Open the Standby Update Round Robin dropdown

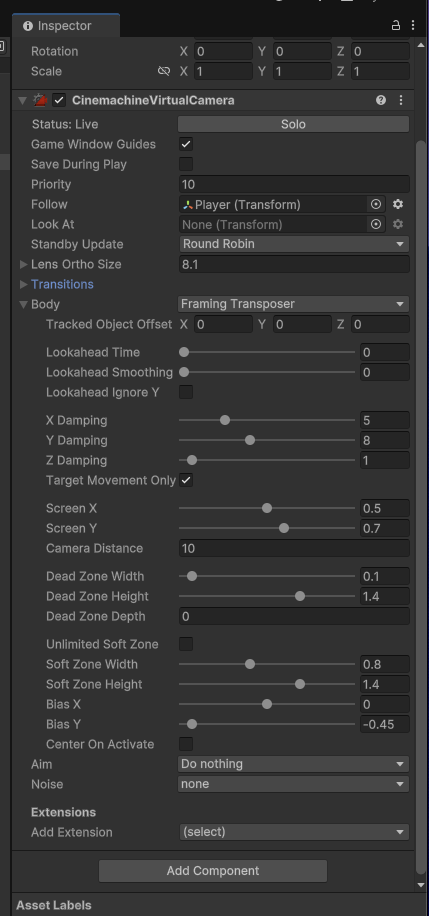[x=293, y=244]
